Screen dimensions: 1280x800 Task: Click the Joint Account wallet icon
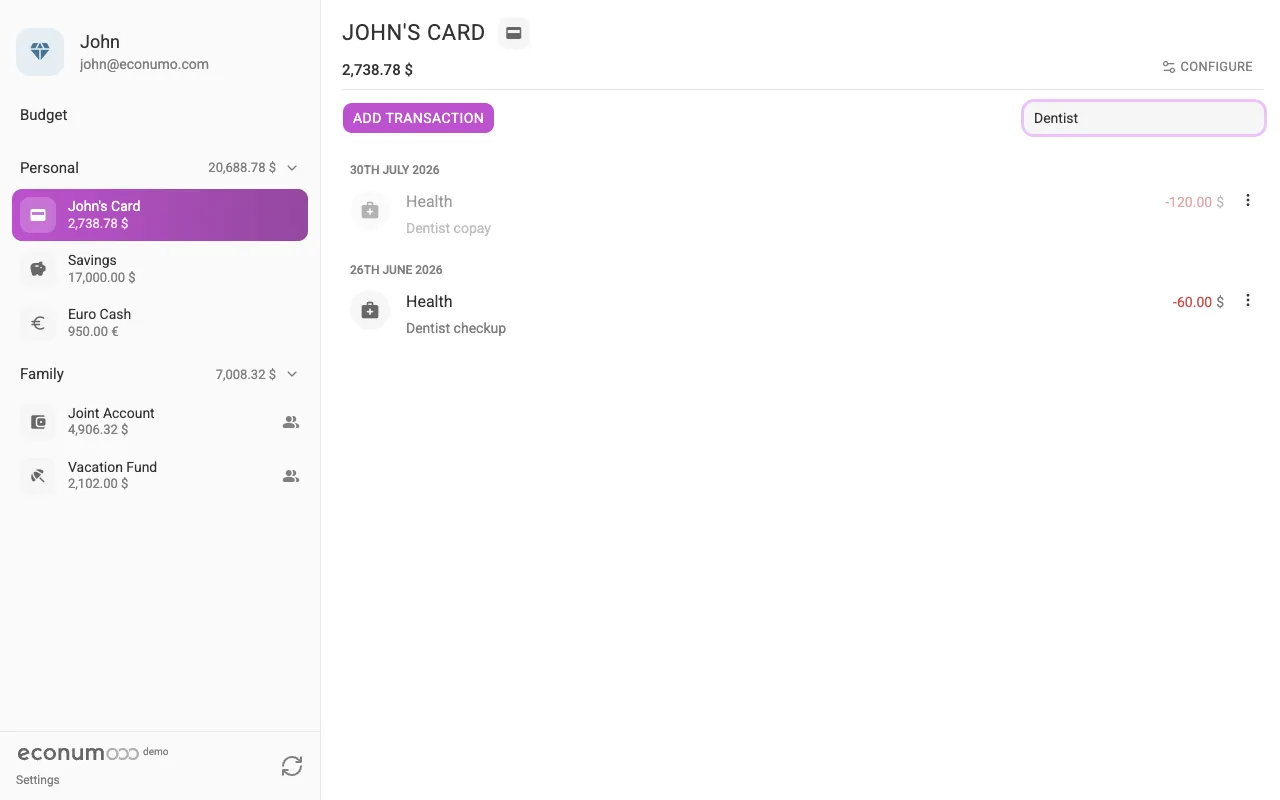38,422
